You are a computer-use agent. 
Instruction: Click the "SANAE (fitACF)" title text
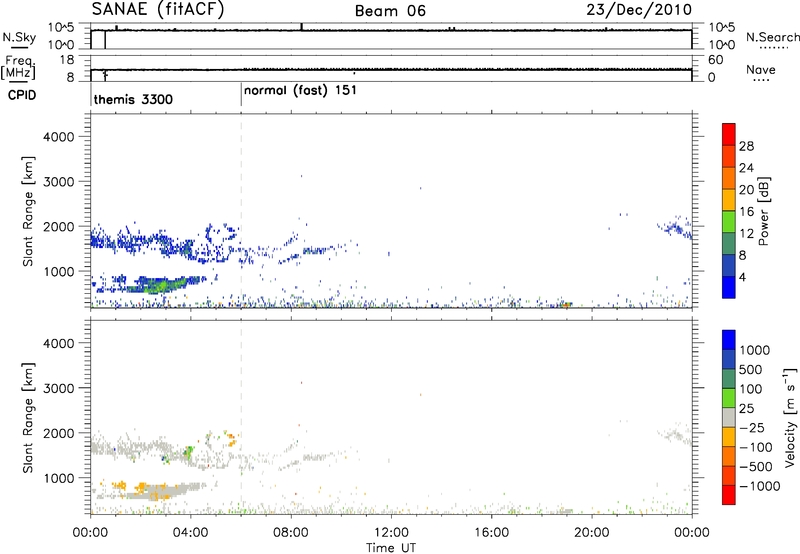(158, 9)
